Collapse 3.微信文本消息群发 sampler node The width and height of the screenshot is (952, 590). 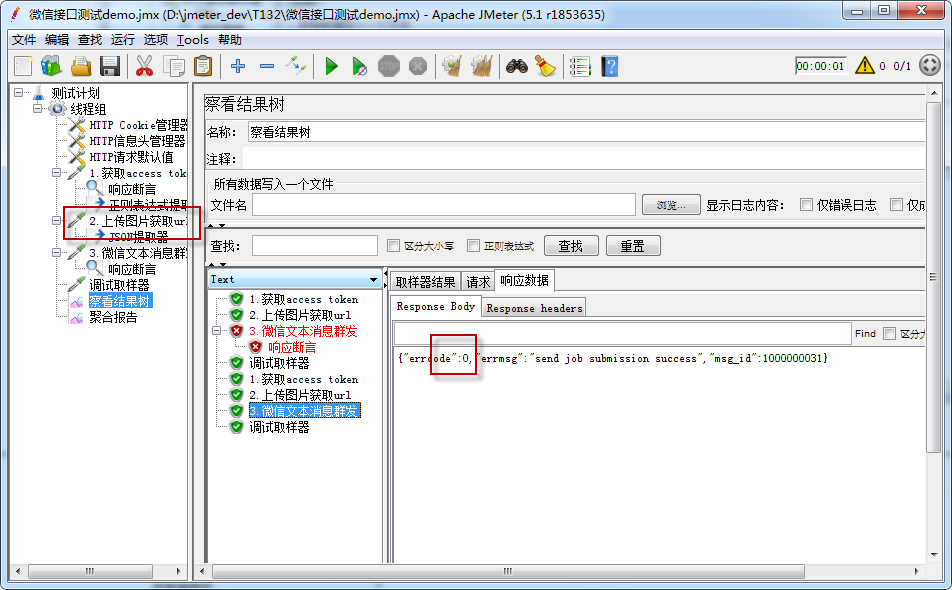(56, 253)
